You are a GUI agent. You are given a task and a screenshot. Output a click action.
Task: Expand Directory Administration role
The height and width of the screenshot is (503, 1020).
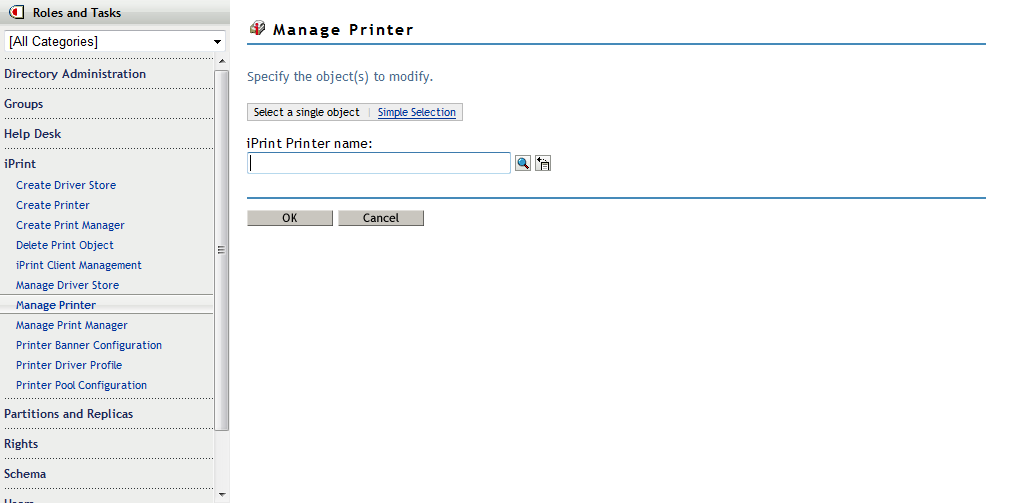75,74
